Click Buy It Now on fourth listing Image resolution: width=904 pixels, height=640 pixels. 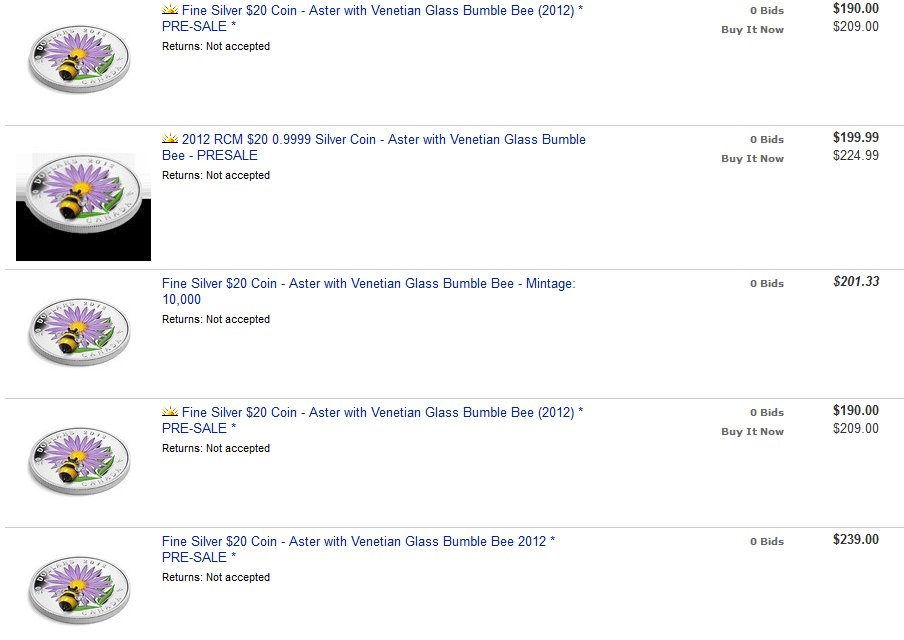752,432
